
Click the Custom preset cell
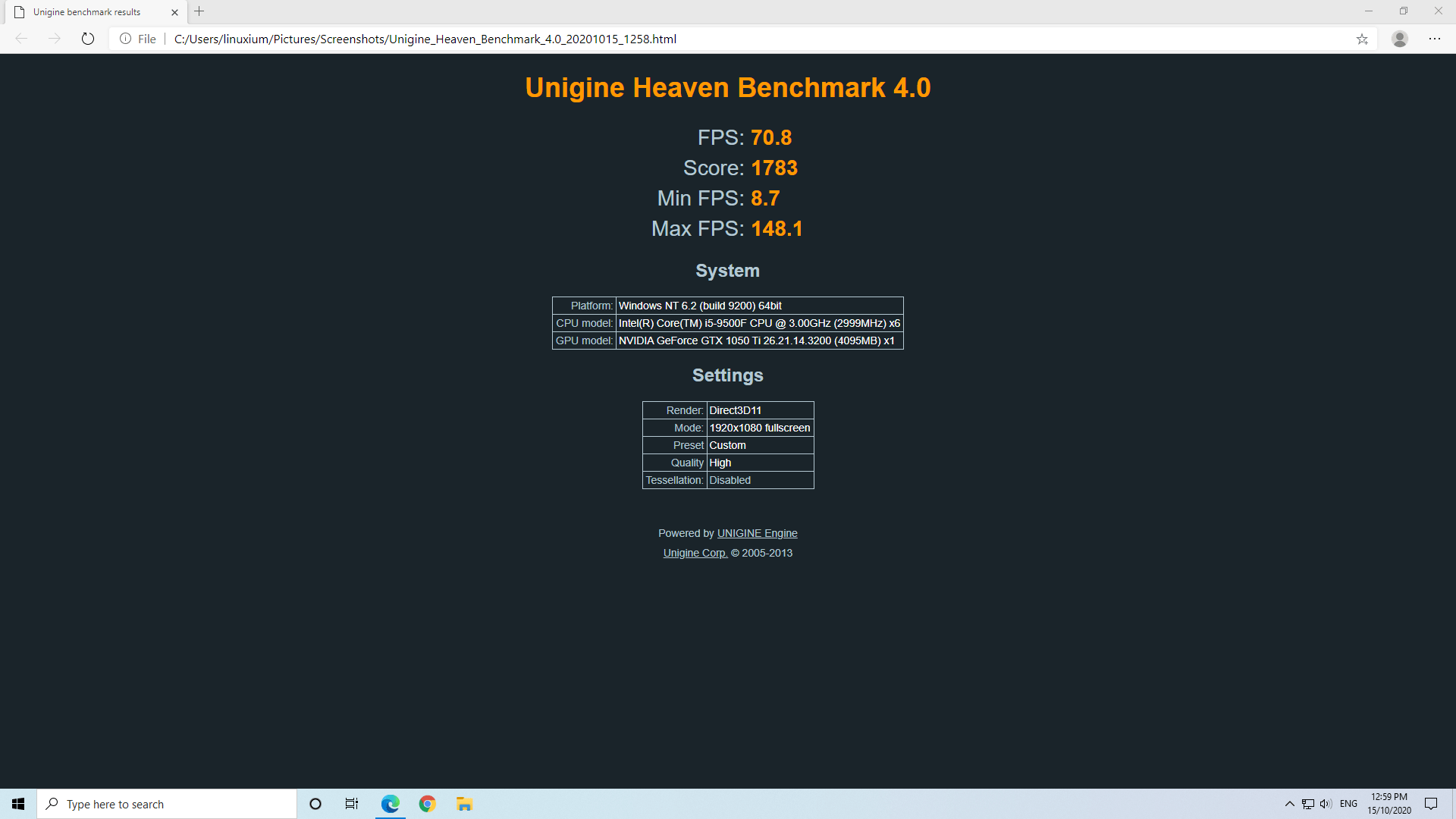pyautogui.click(x=760, y=445)
